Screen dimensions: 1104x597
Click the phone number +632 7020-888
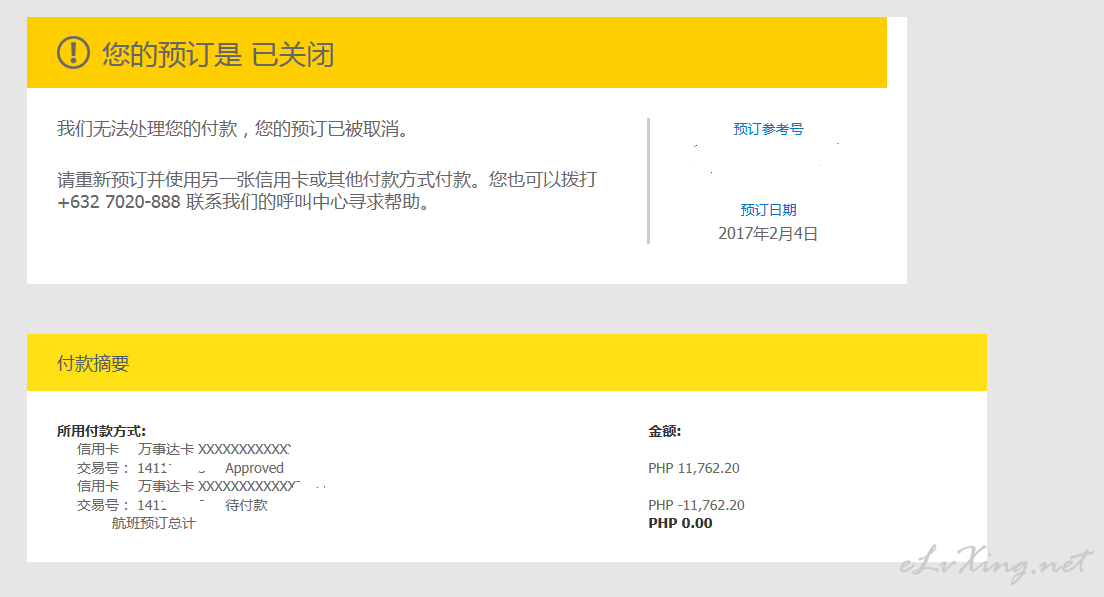point(119,202)
